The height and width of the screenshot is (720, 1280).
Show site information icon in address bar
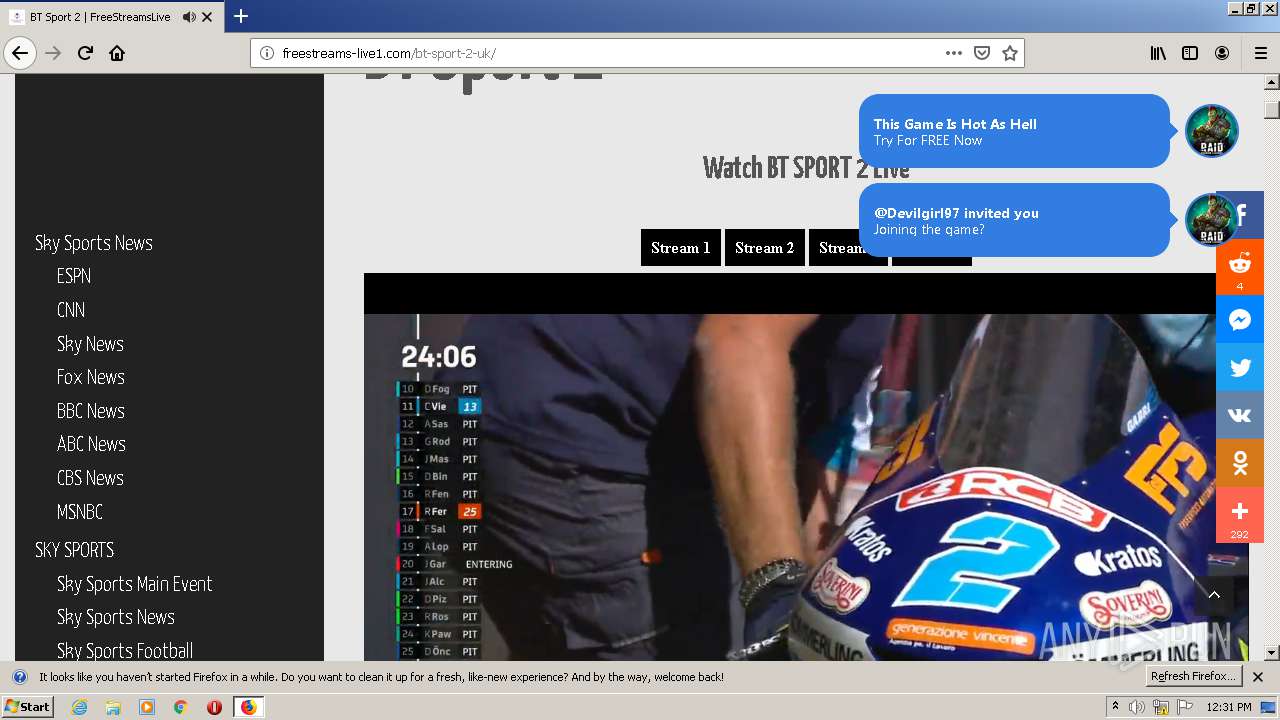point(267,53)
